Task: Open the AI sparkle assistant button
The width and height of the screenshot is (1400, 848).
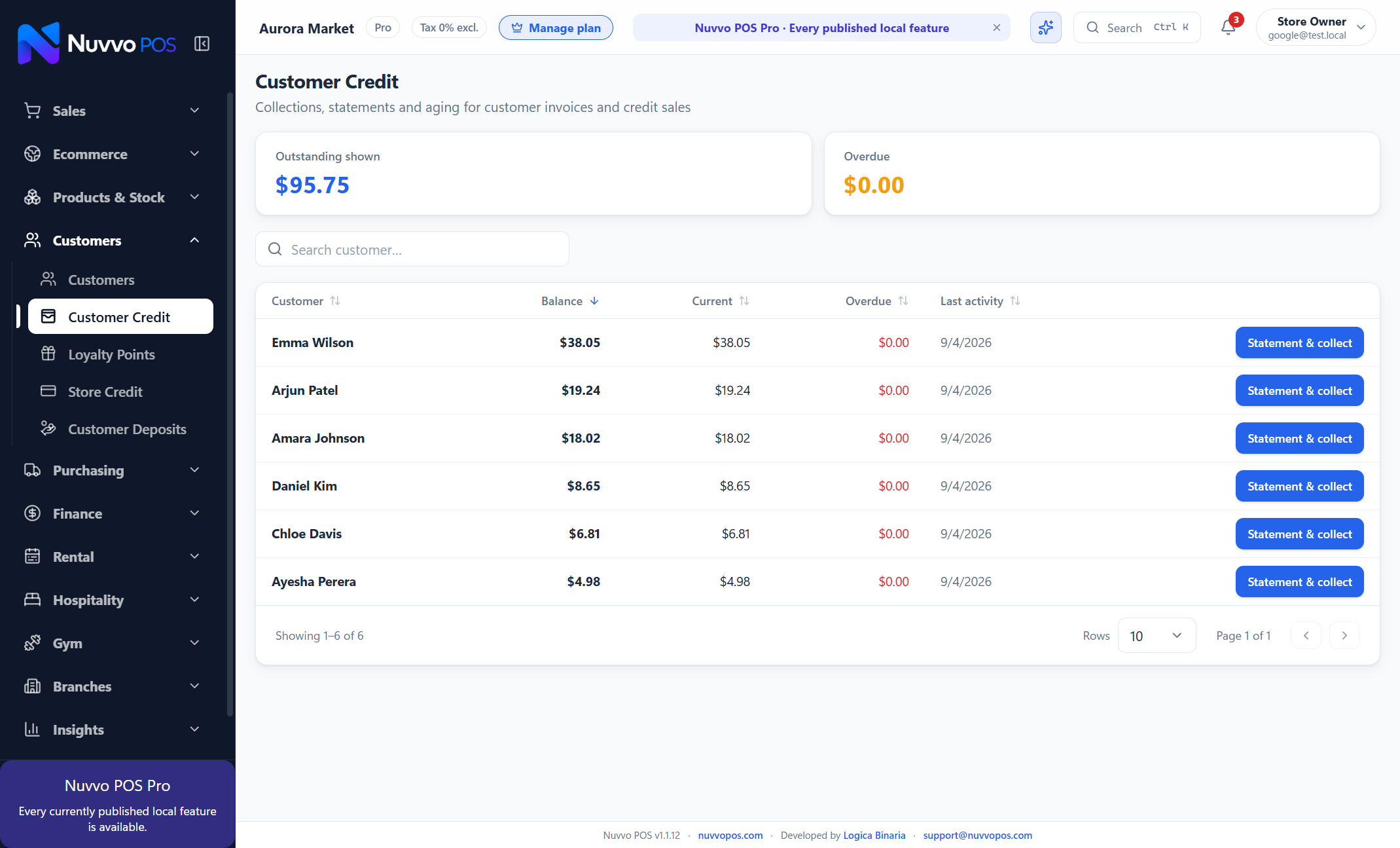Action: click(x=1045, y=28)
